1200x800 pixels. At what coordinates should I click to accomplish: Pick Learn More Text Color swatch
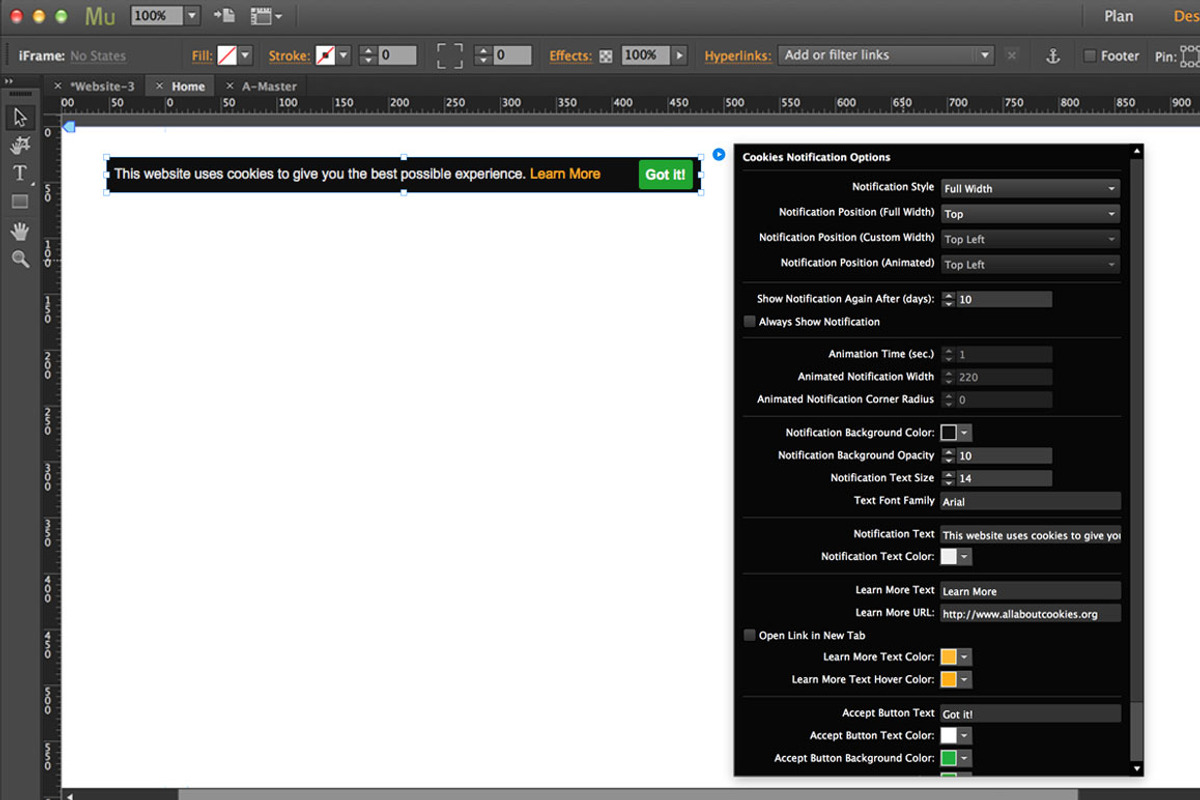(949, 657)
